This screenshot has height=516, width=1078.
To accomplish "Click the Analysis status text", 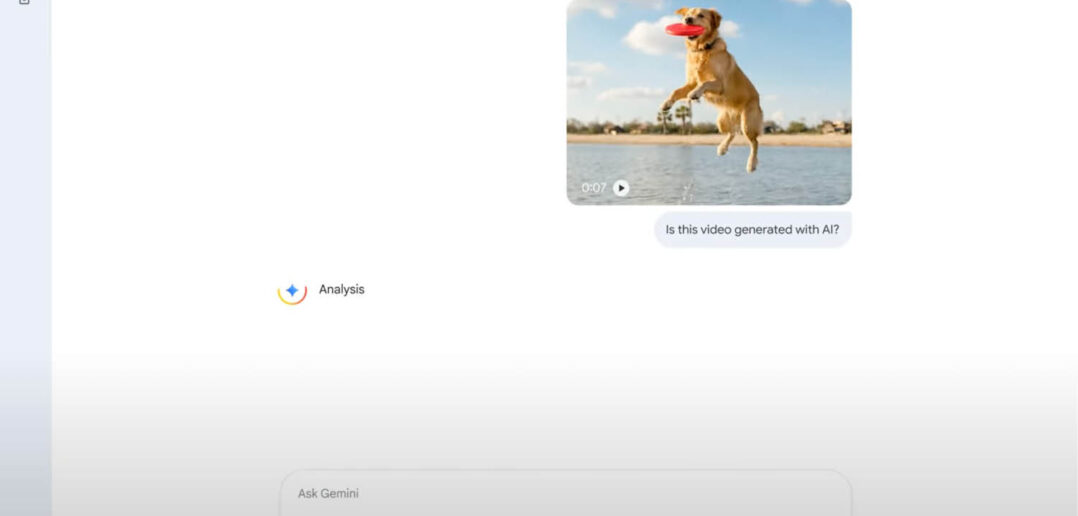I will point(341,290).
